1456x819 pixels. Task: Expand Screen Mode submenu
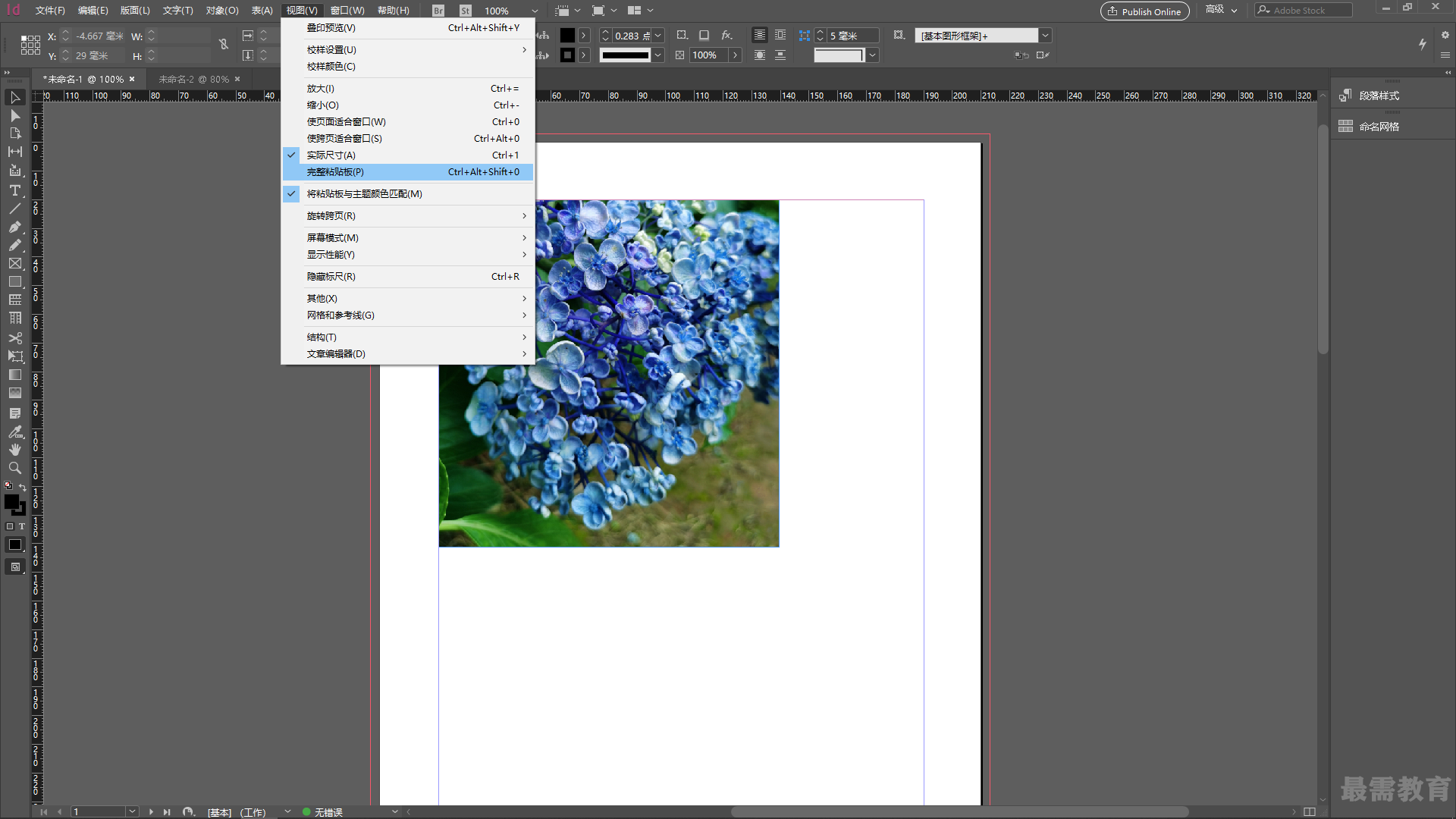coord(408,237)
